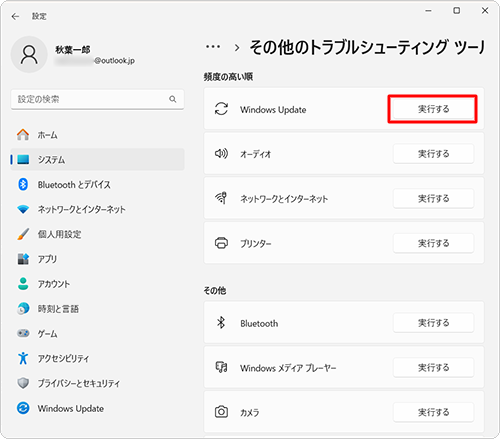500x439 pixels.
Task: Open the user profile avatar
Action: (29, 55)
